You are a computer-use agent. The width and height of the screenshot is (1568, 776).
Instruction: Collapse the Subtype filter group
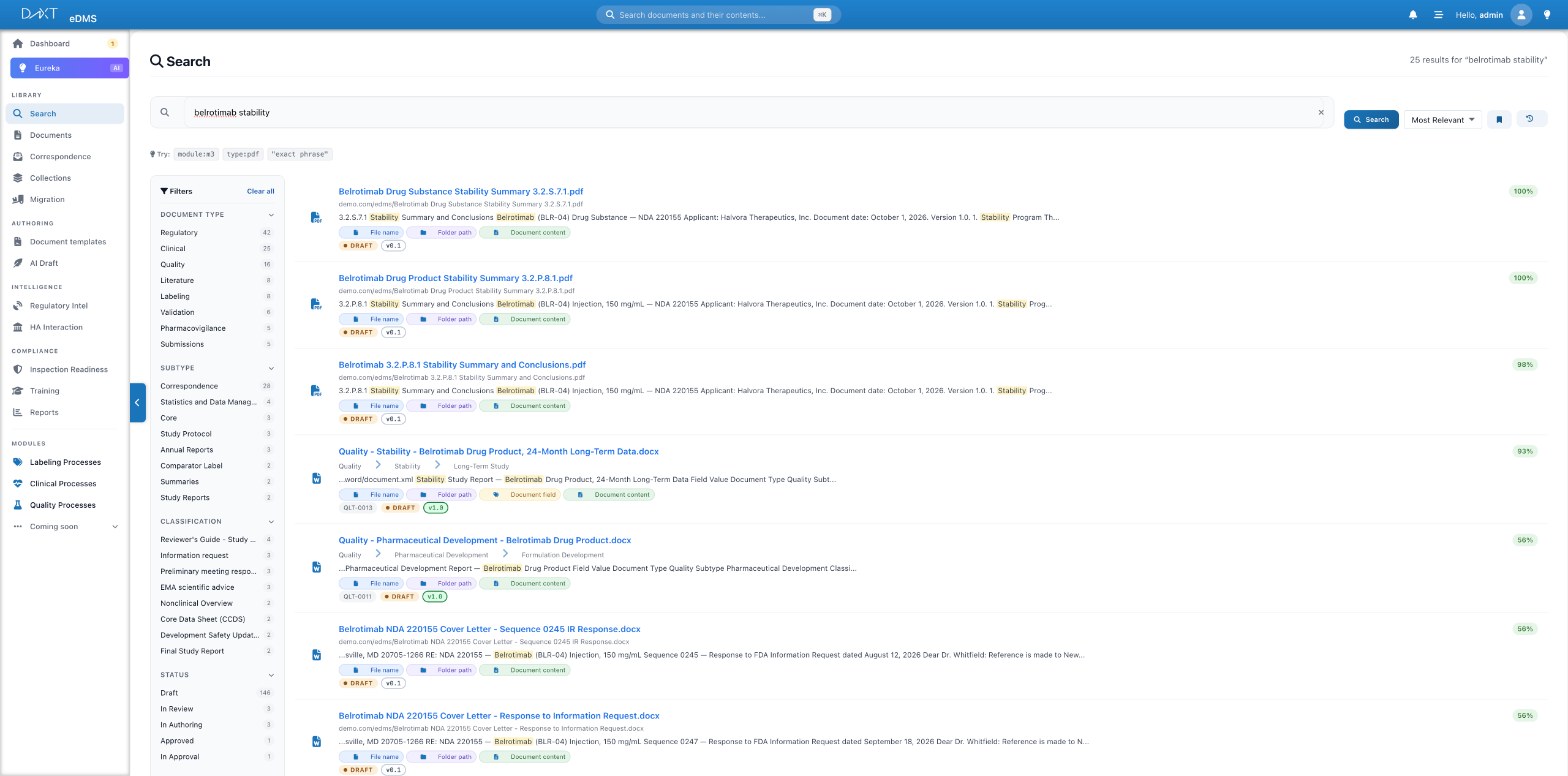tap(271, 368)
